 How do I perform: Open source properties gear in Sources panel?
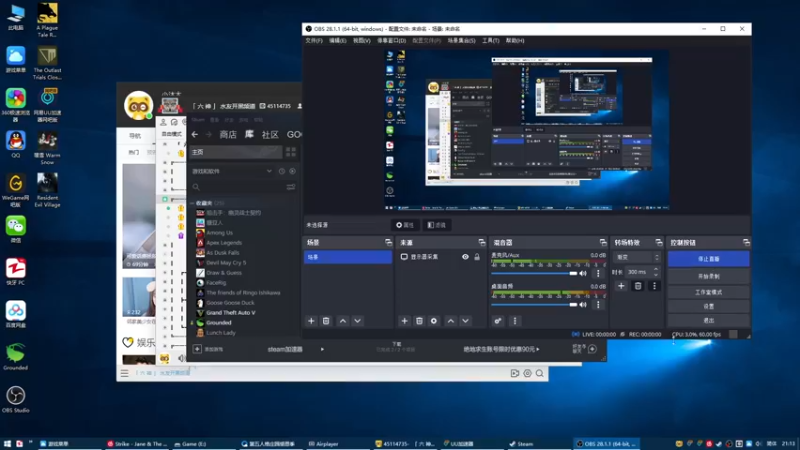click(434, 321)
